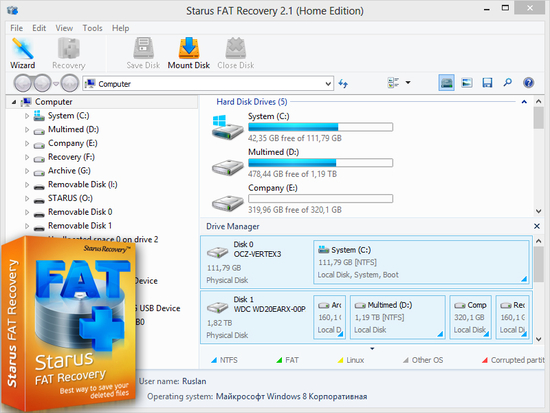Open the search magnifier tool
The width and height of the screenshot is (550, 413).
(508, 83)
